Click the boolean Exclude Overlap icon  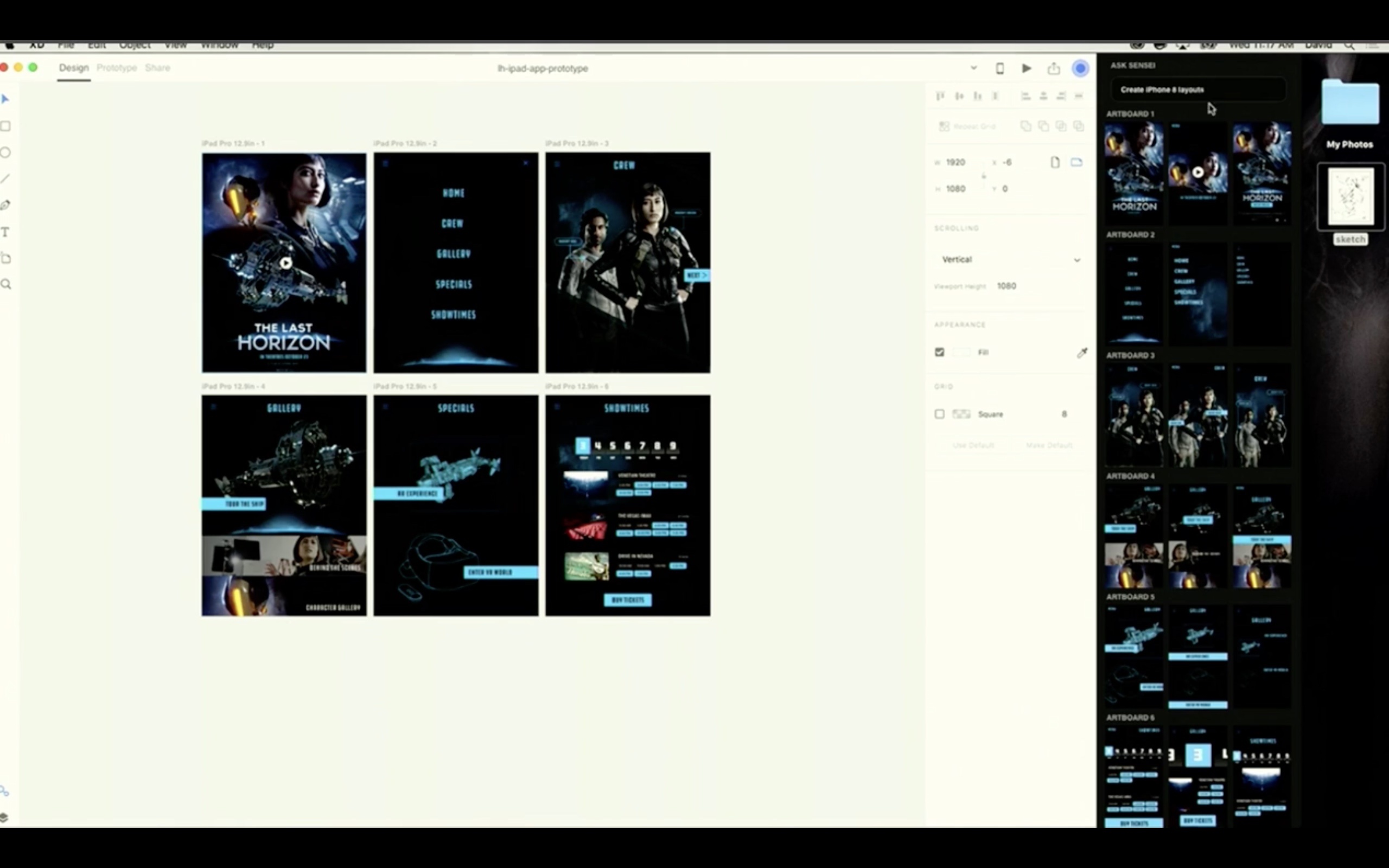(x=1079, y=126)
